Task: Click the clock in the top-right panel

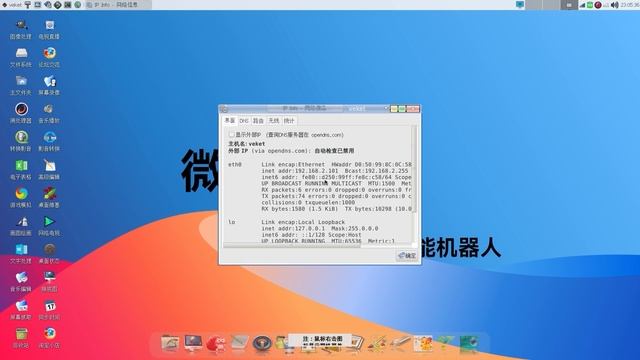Action: tap(630, 5)
